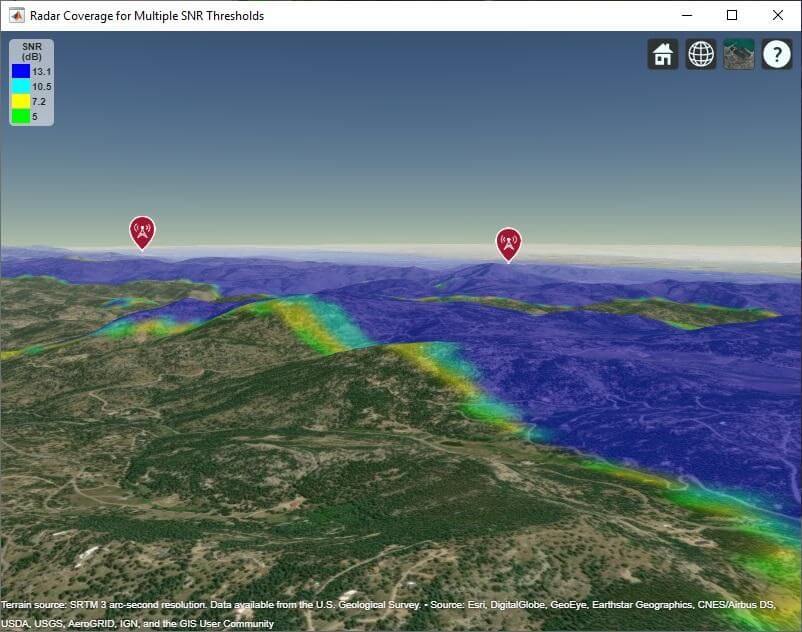Select the globe navigation icon
The height and width of the screenshot is (632, 802).
tap(700, 54)
